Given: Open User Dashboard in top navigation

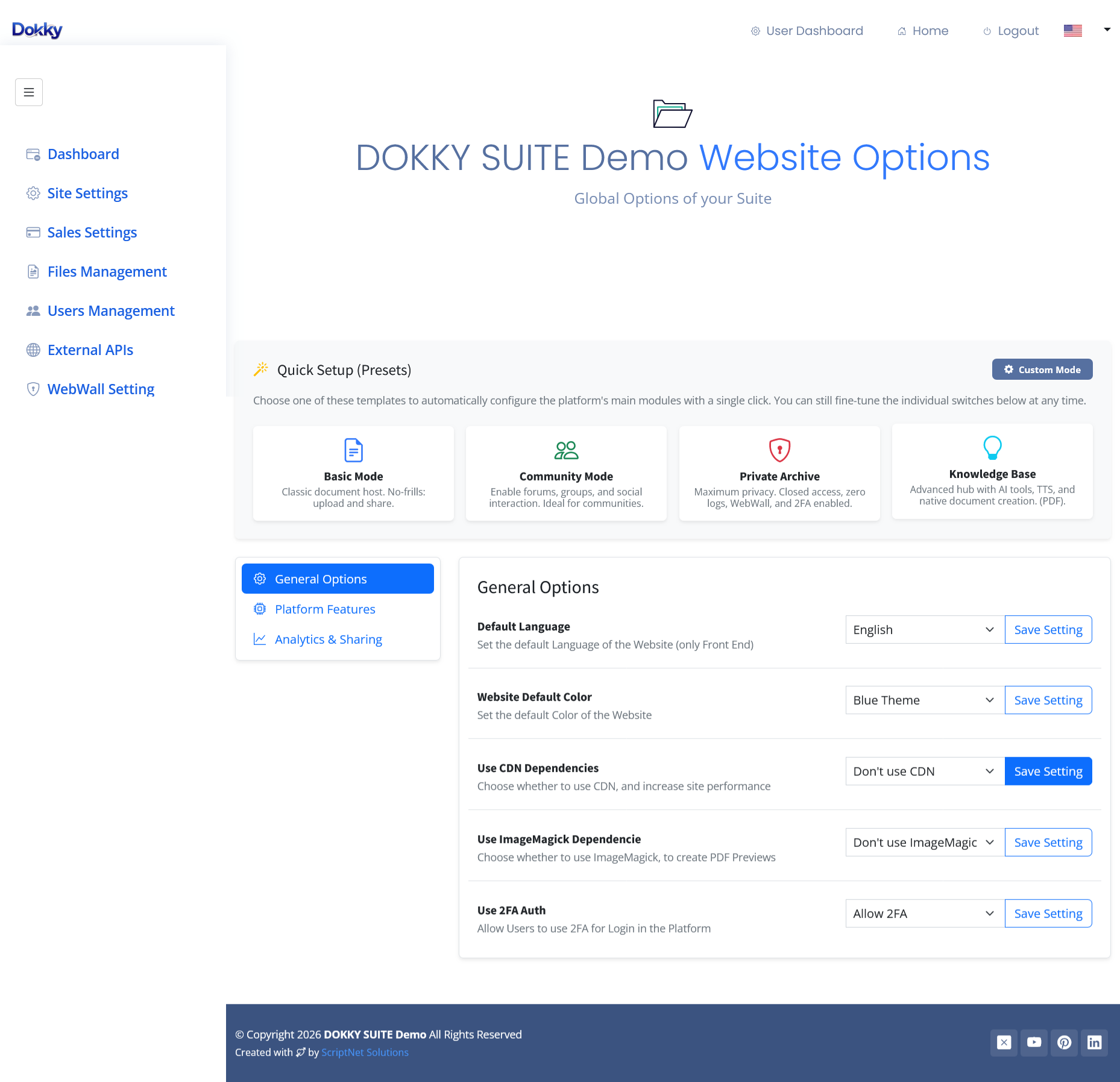Looking at the screenshot, I should point(807,31).
